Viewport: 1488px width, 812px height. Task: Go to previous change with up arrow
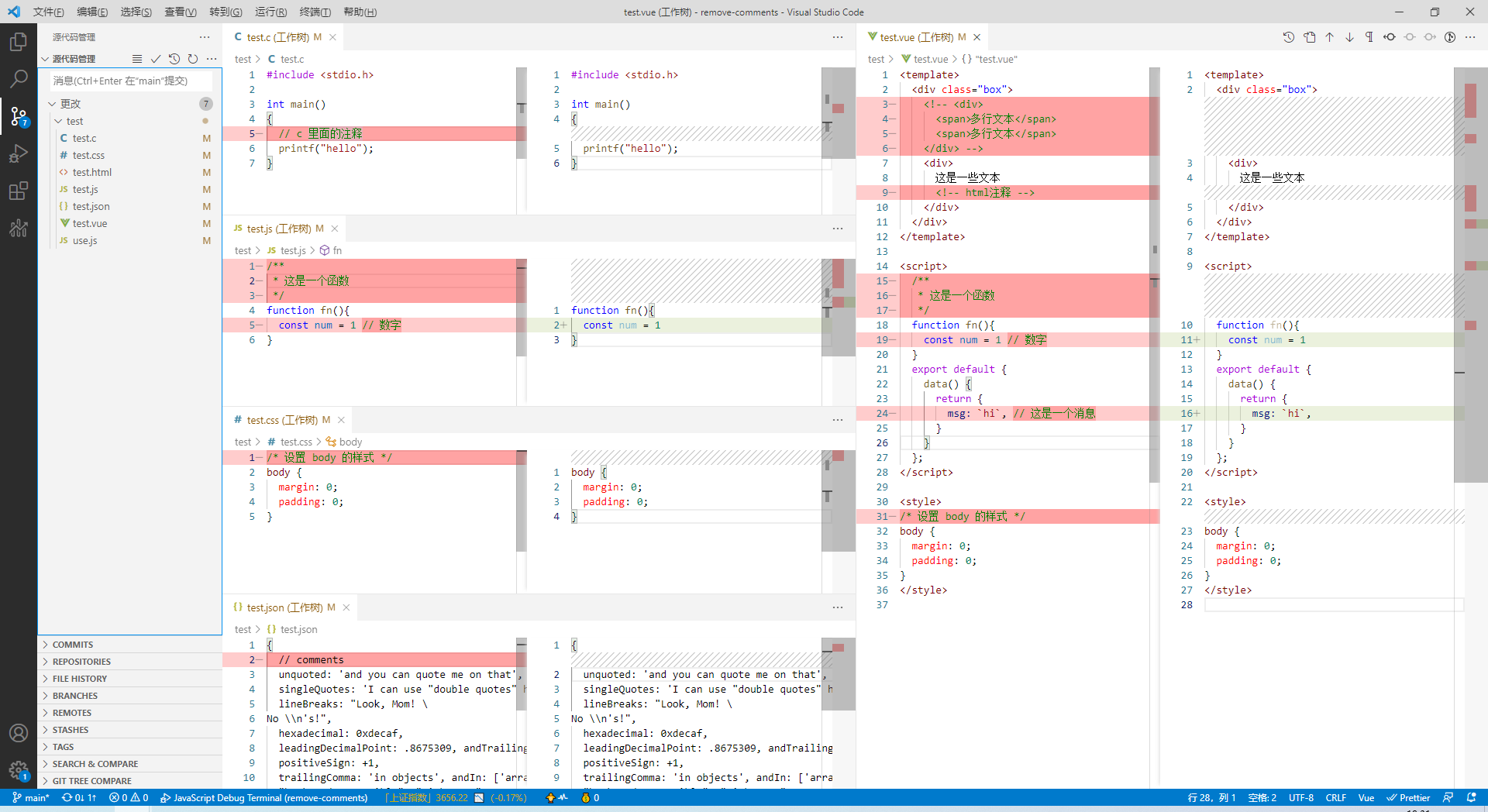click(1330, 37)
